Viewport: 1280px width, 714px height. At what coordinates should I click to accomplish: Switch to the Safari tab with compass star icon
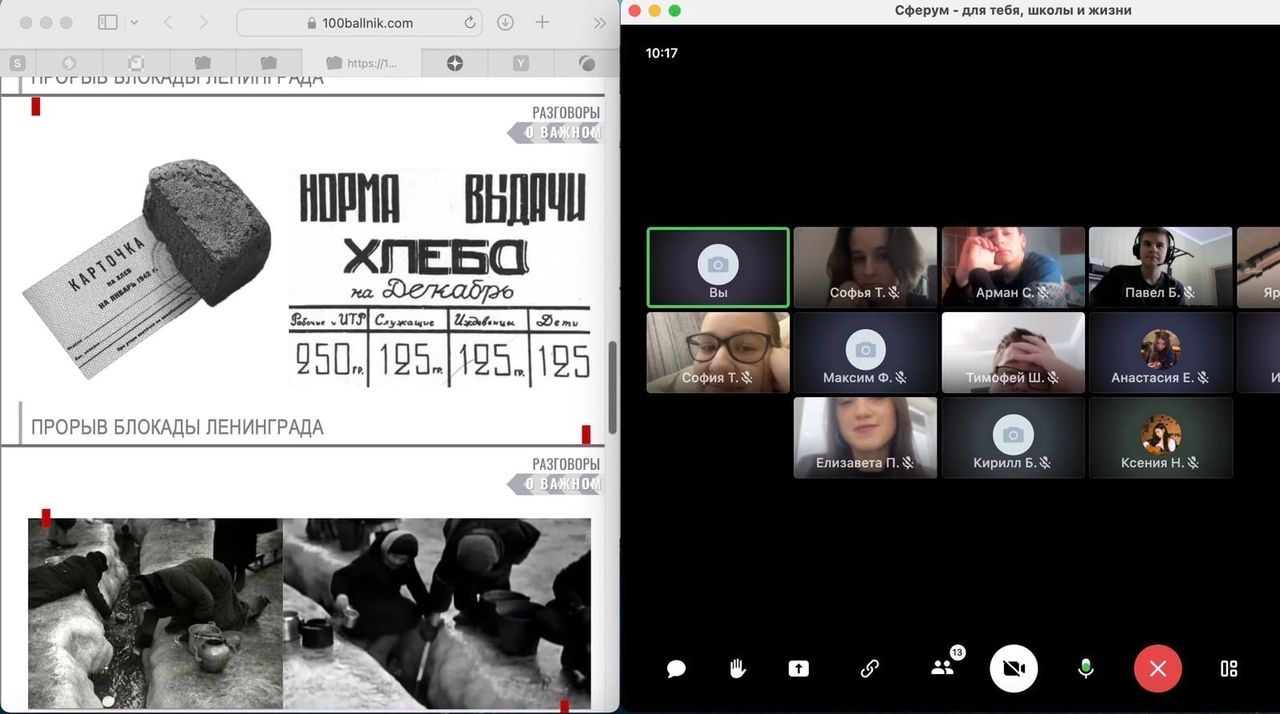click(455, 63)
